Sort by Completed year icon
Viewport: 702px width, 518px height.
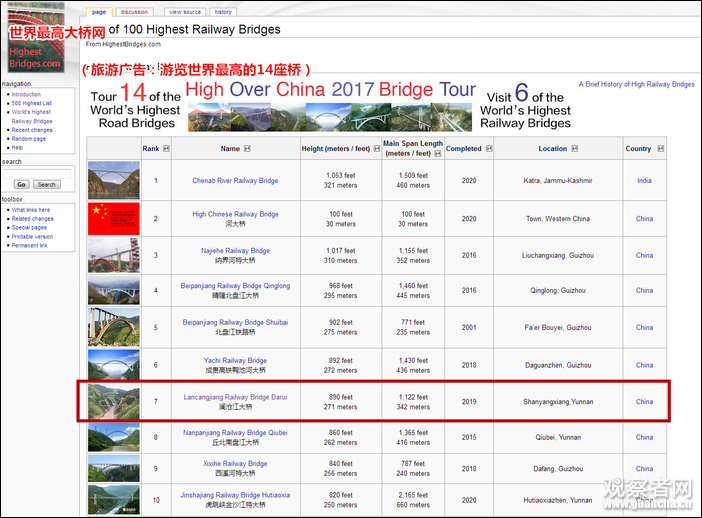[489, 149]
